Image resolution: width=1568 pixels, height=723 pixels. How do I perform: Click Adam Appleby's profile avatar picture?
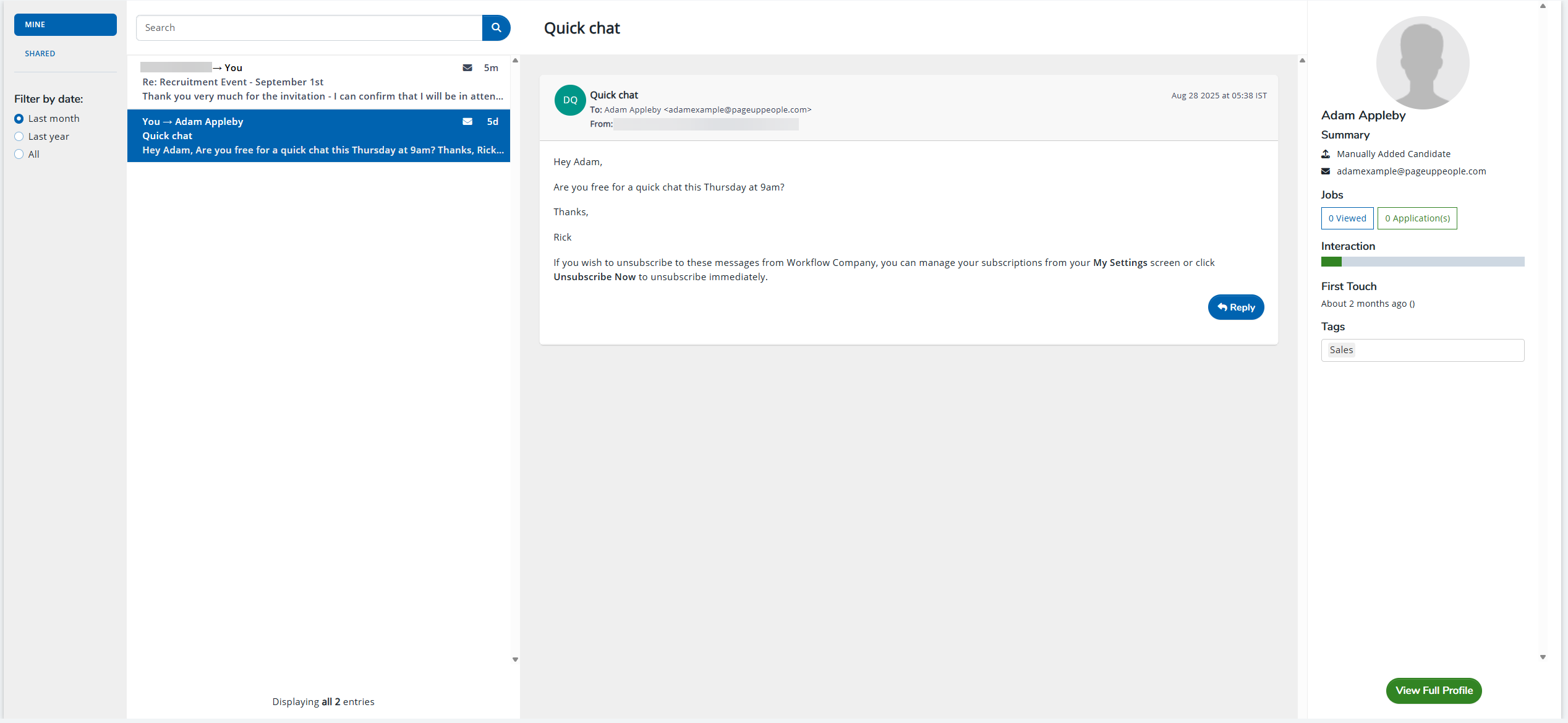1422,62
